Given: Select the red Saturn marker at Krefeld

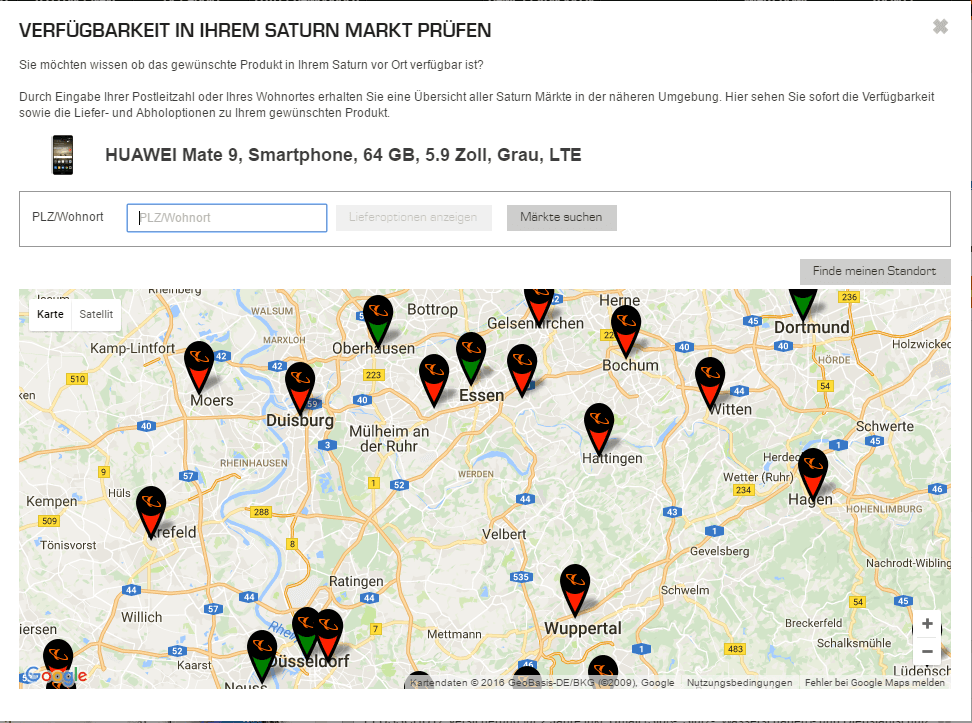Looking at the screenshot, I should pos(151,512).
